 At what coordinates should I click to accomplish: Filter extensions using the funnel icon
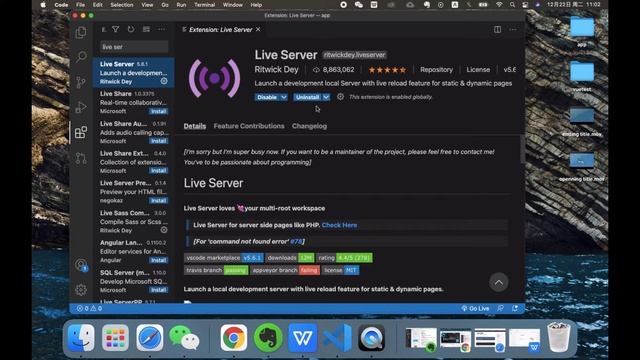tap(116, 29)
